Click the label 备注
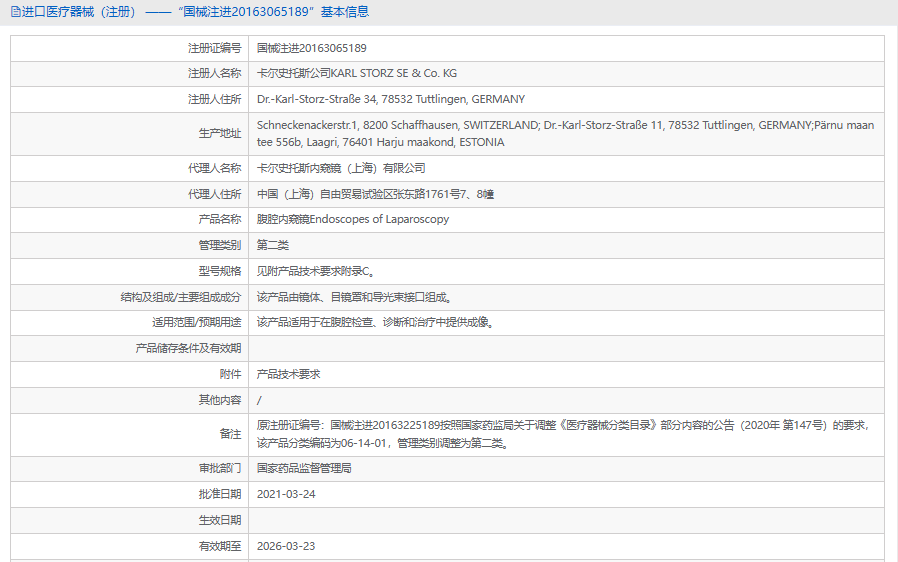The height and width of the screenshot is (562, 898). coord(230,434)
